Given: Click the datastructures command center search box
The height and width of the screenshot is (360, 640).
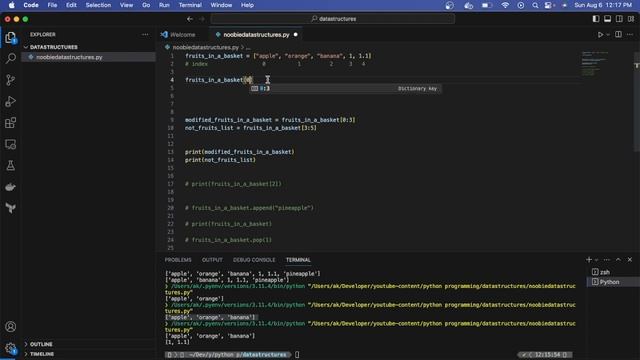Looking at the screenshot, I should tap(333, 19).
